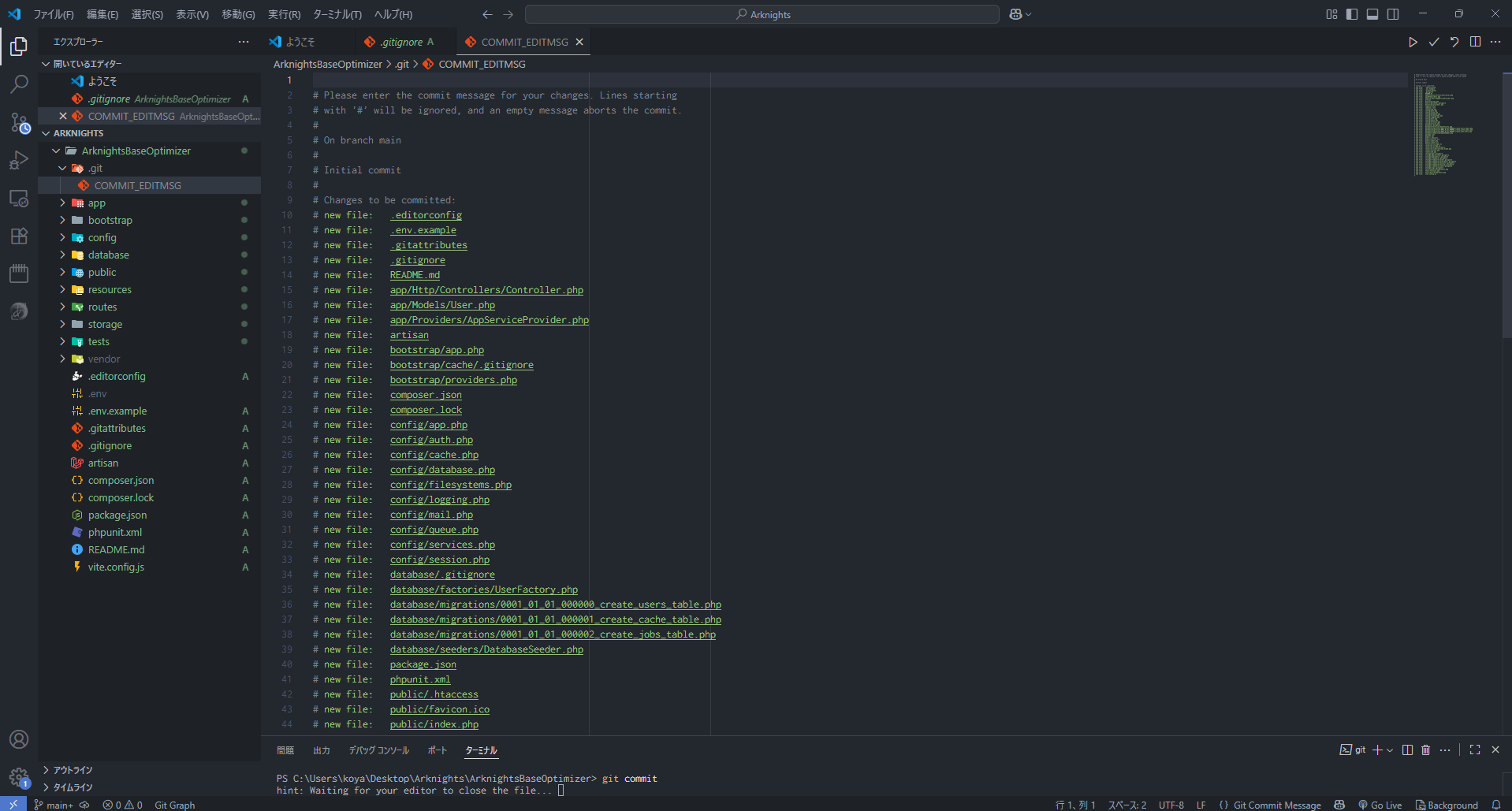Collapse the .git folder
Image resolution: width=1512 pixels, height=811 pixels.
[x=62, y=168]
